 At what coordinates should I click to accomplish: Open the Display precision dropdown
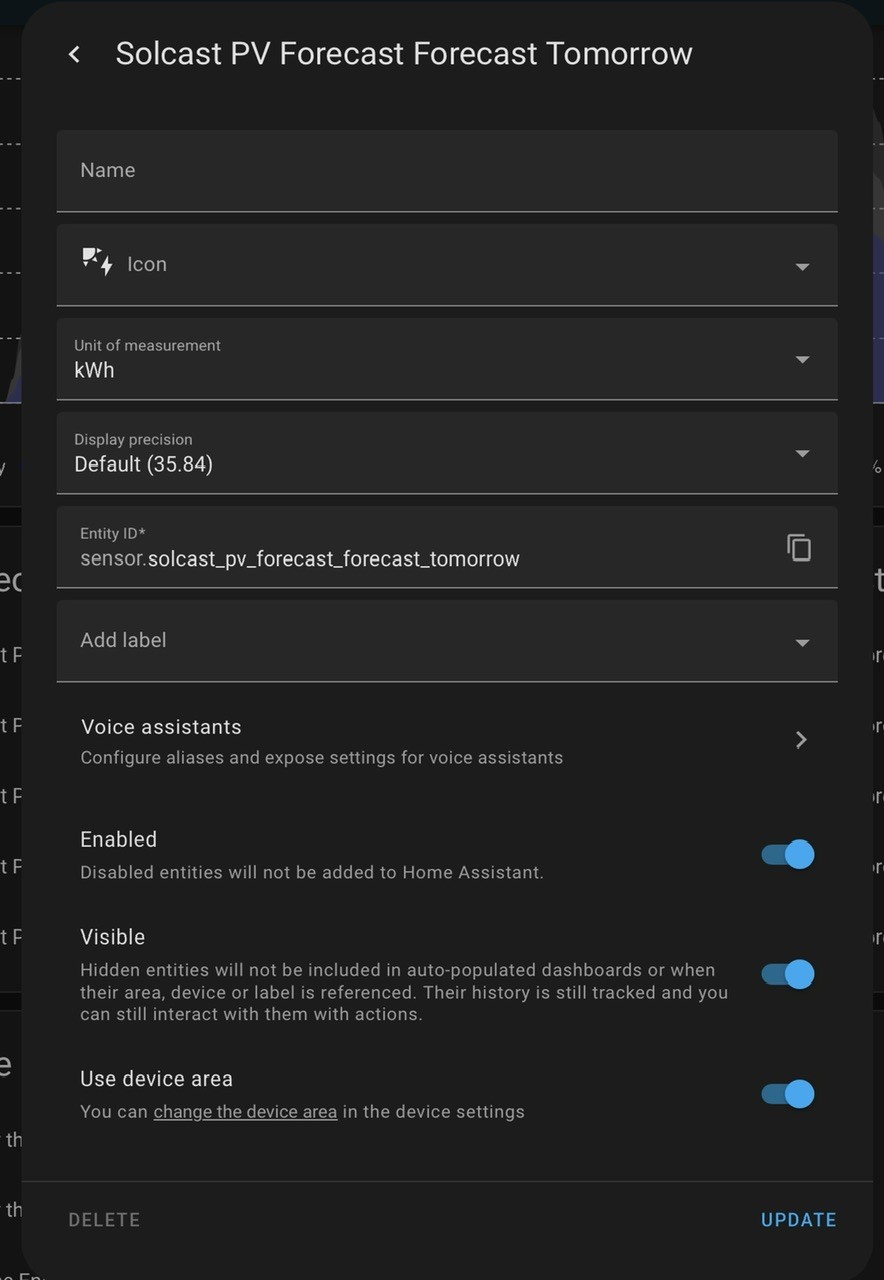pos(447,453)
